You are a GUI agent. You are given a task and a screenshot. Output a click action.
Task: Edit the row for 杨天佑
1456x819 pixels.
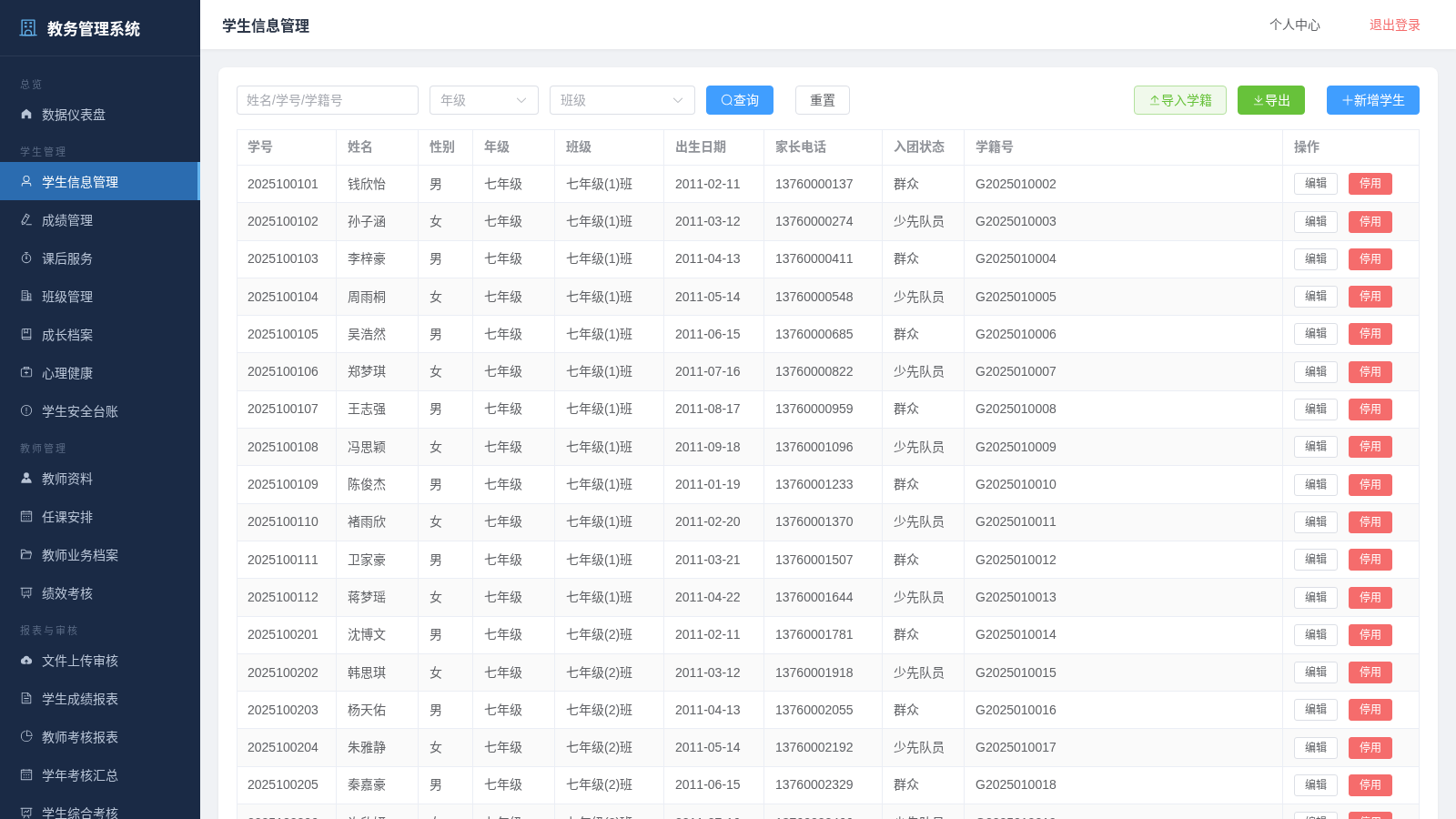click(1316, 710)
